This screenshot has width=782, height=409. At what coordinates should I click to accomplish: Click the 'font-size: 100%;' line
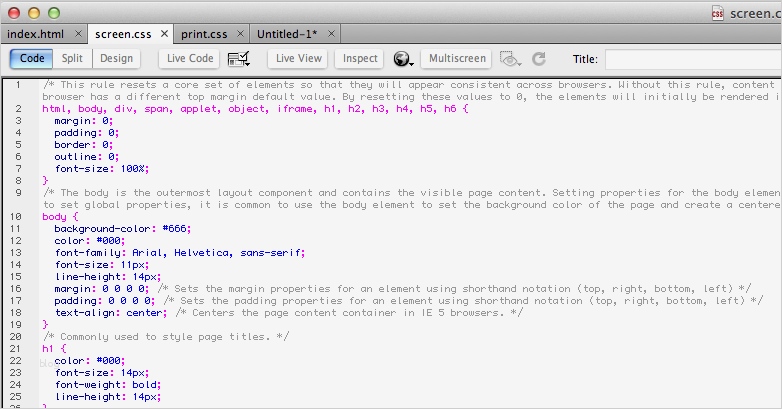click(x=102, y=169)
